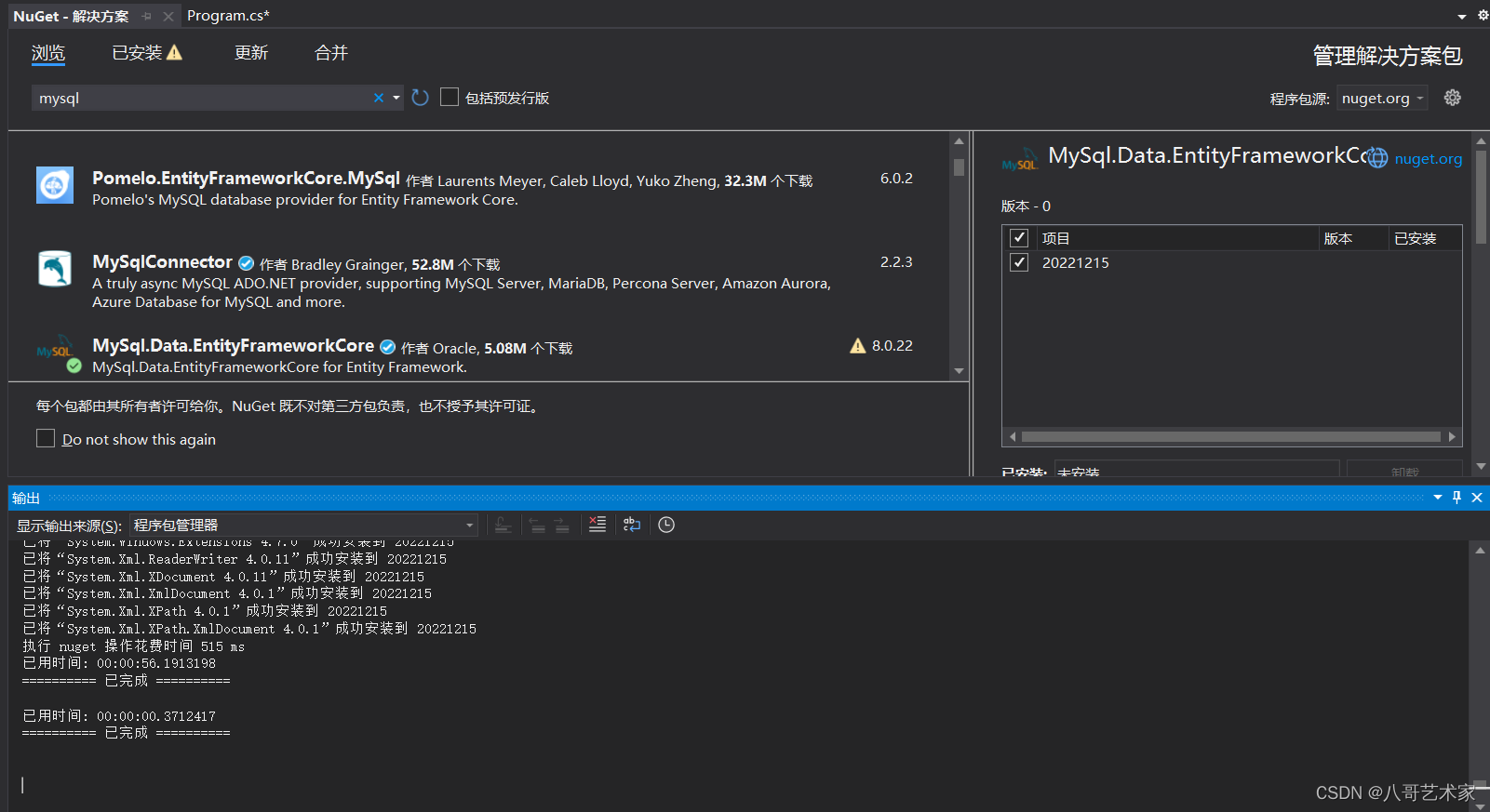Image resolution: width=1490 pixels, height=812 pixels.
Task: Click installed green check on MySQL package icon
Action: [x=74, y=366]
